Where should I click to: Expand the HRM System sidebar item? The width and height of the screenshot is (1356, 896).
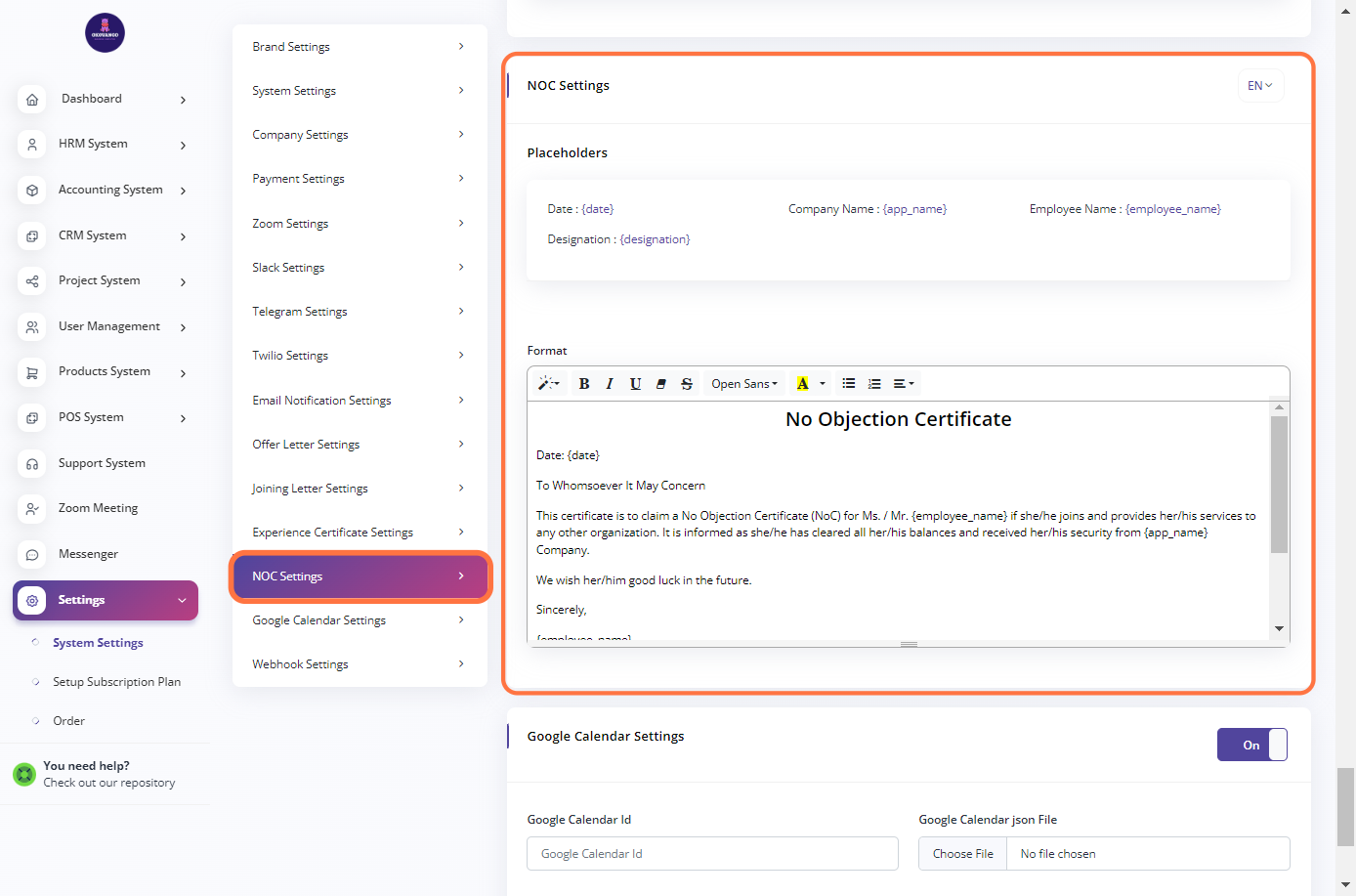coord(106,145)
